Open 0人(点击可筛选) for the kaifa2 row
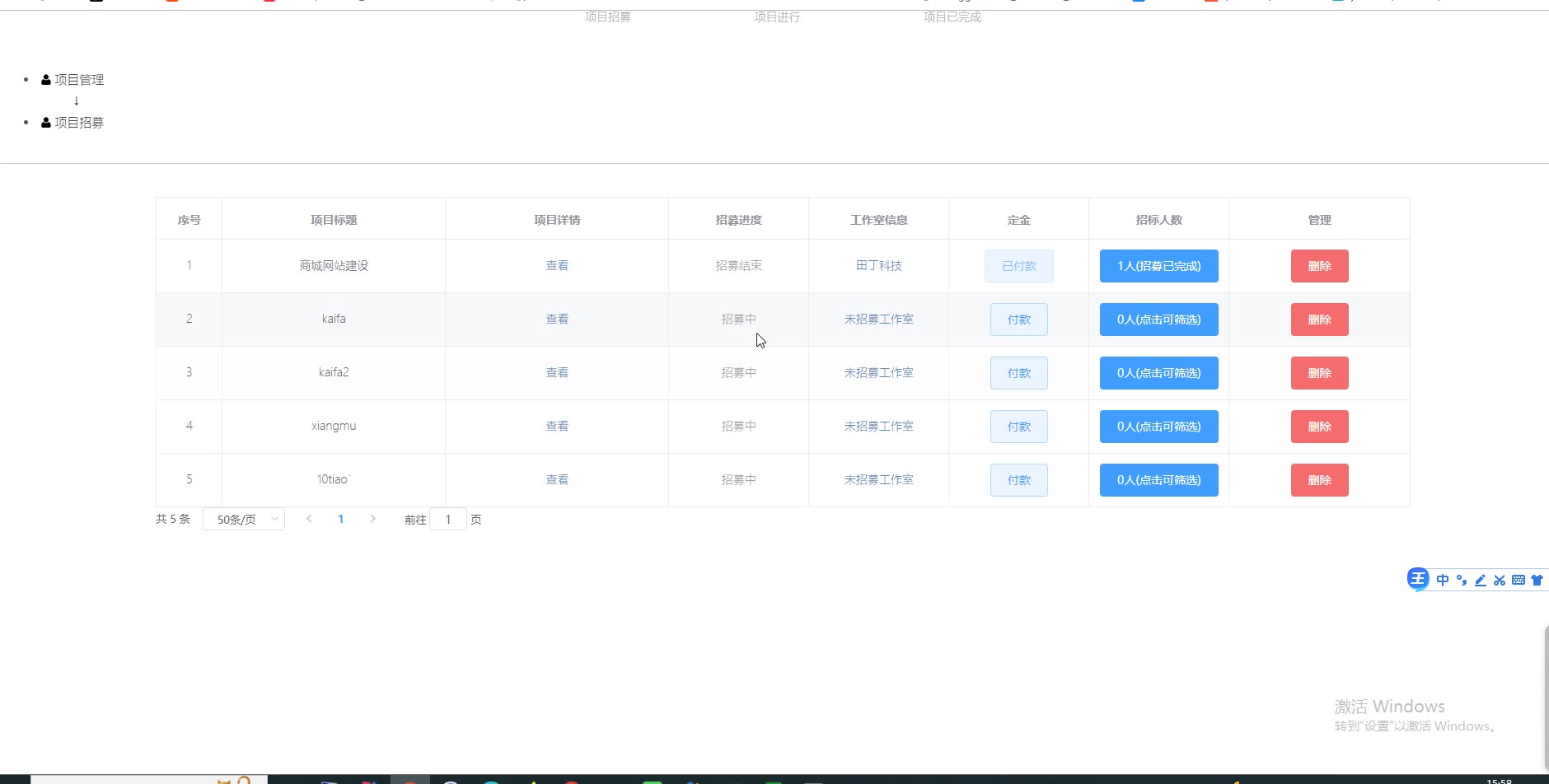This screenshot has width=1549, height=784. pyautogui.click(x=1159, y=373)
